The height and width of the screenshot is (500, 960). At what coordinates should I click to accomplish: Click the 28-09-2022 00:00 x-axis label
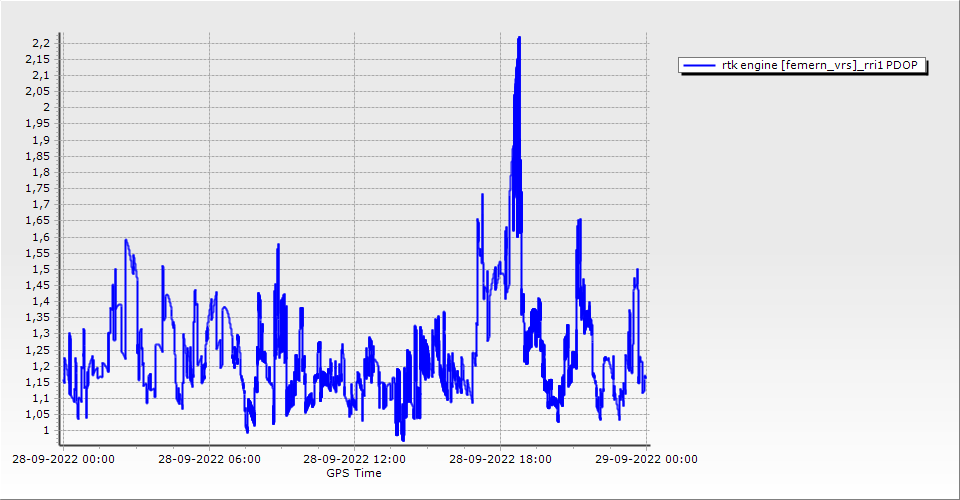(x=65, y=460)
